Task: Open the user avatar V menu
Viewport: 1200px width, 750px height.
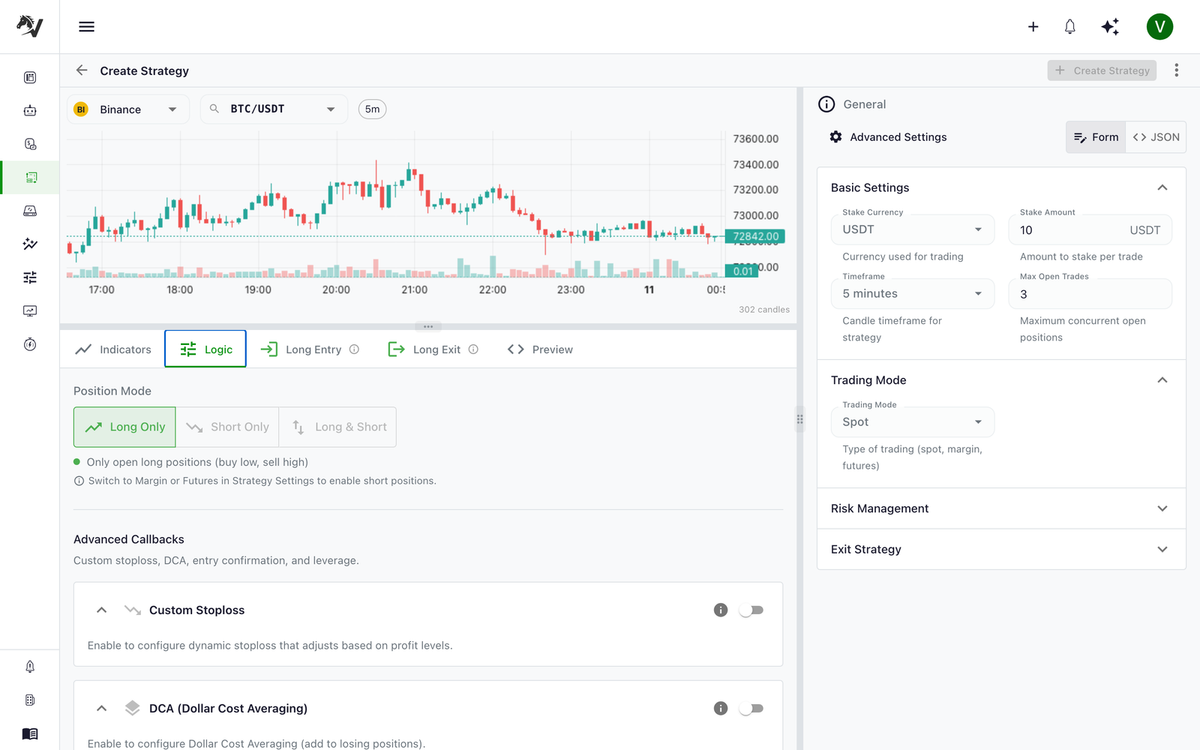Action: [x=1159, y=27]
